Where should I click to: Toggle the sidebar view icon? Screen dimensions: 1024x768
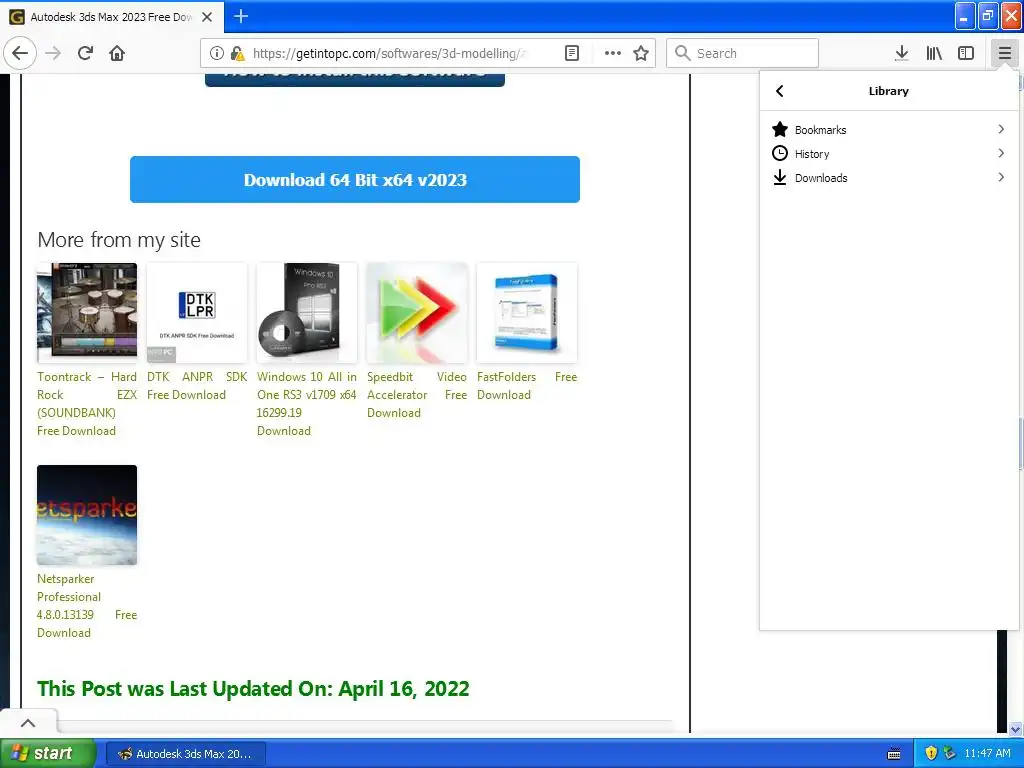click(966, 53)
